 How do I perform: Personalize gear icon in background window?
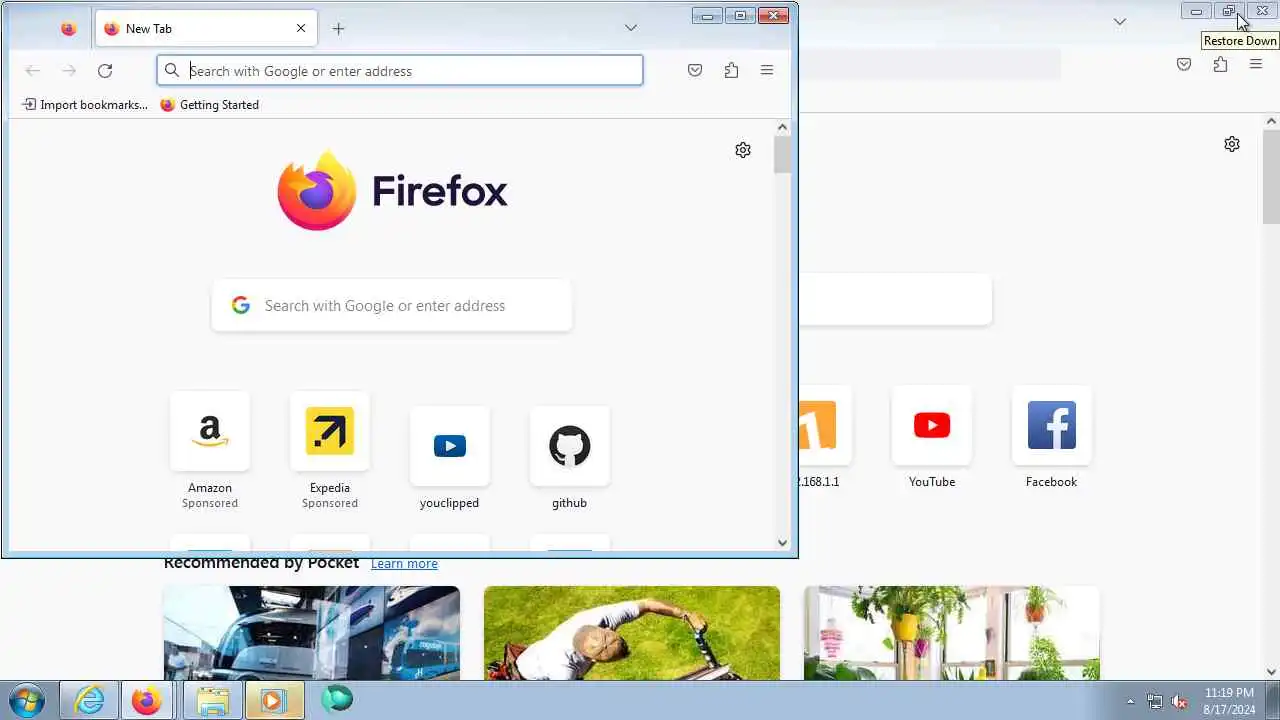coord(1232,144)
